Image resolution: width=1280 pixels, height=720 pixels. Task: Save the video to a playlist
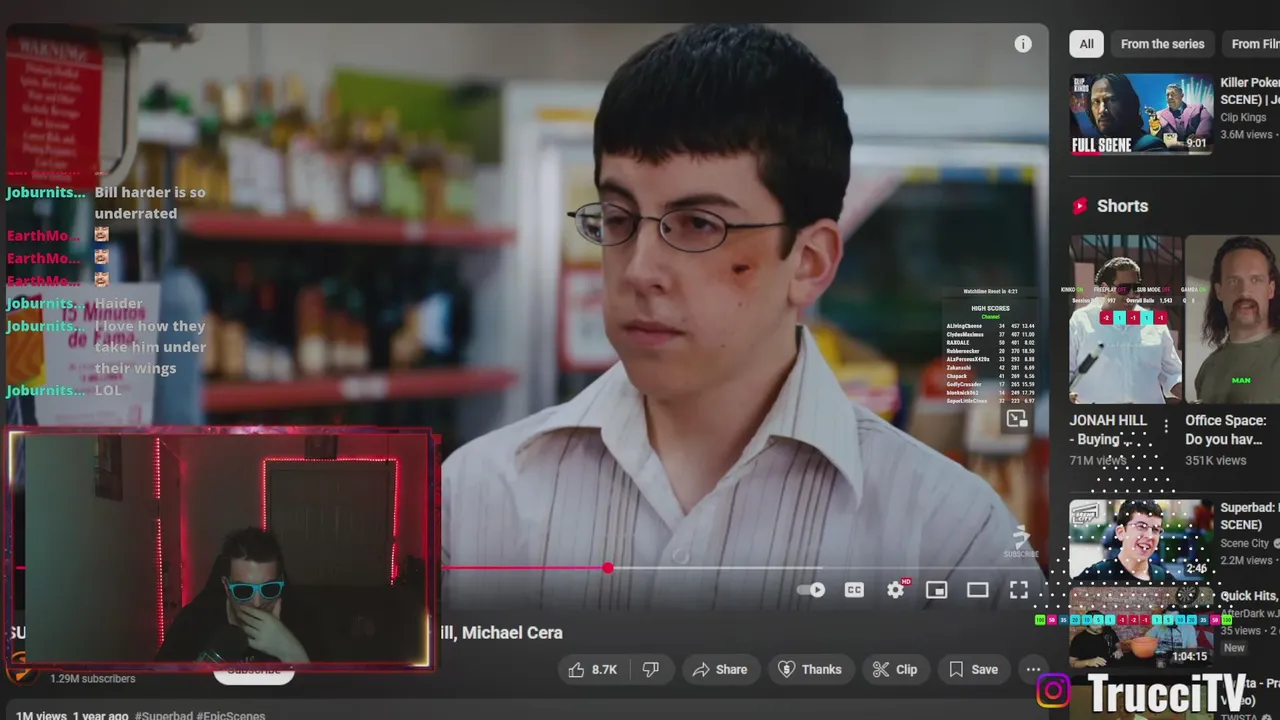pos(974,670)
